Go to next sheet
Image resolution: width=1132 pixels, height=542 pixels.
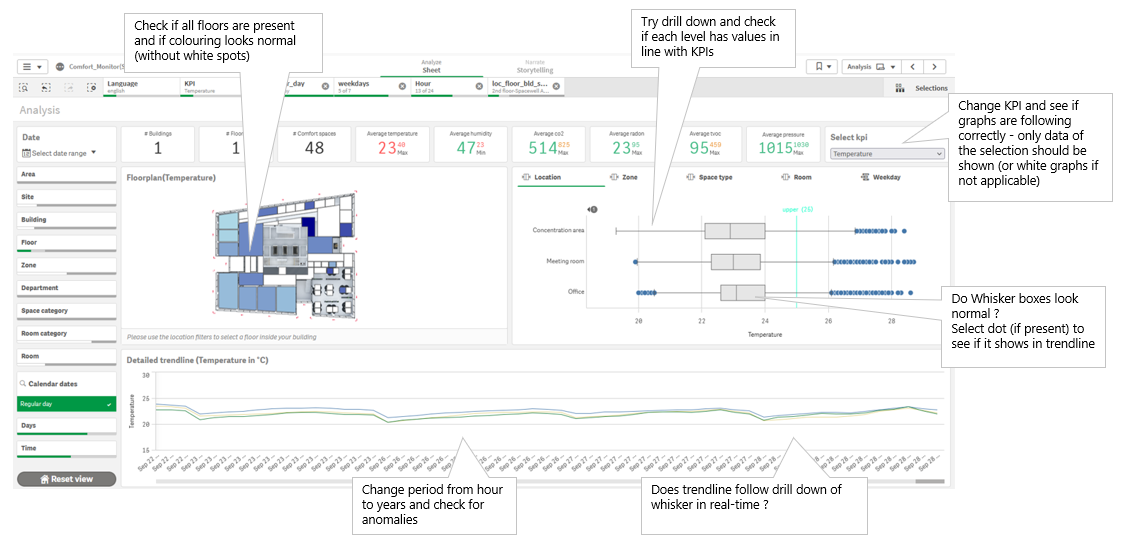tap(935, 66)
